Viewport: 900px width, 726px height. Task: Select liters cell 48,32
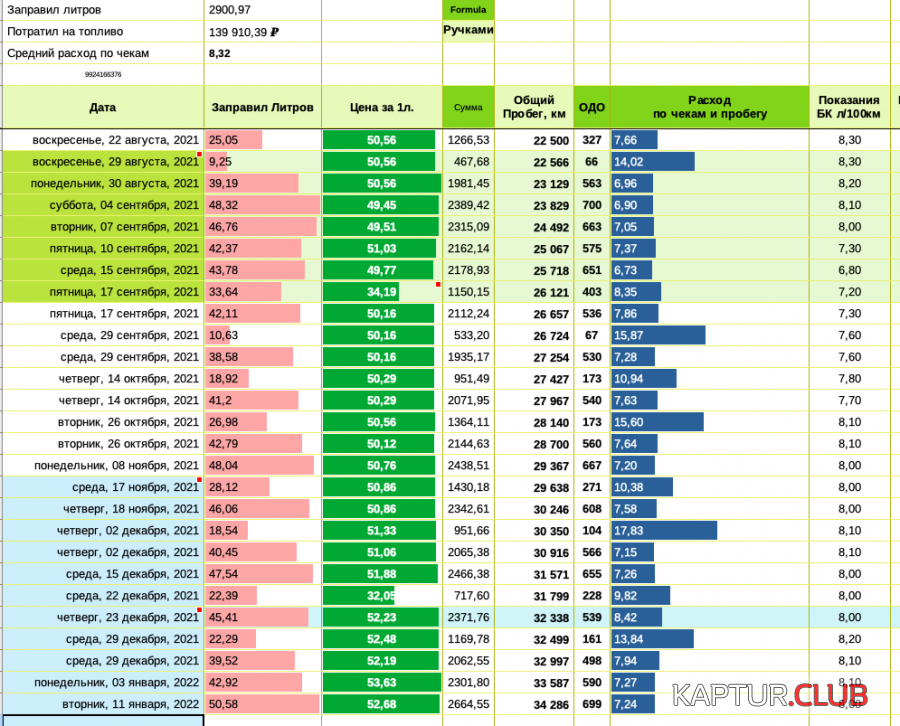tap(263, 205)
